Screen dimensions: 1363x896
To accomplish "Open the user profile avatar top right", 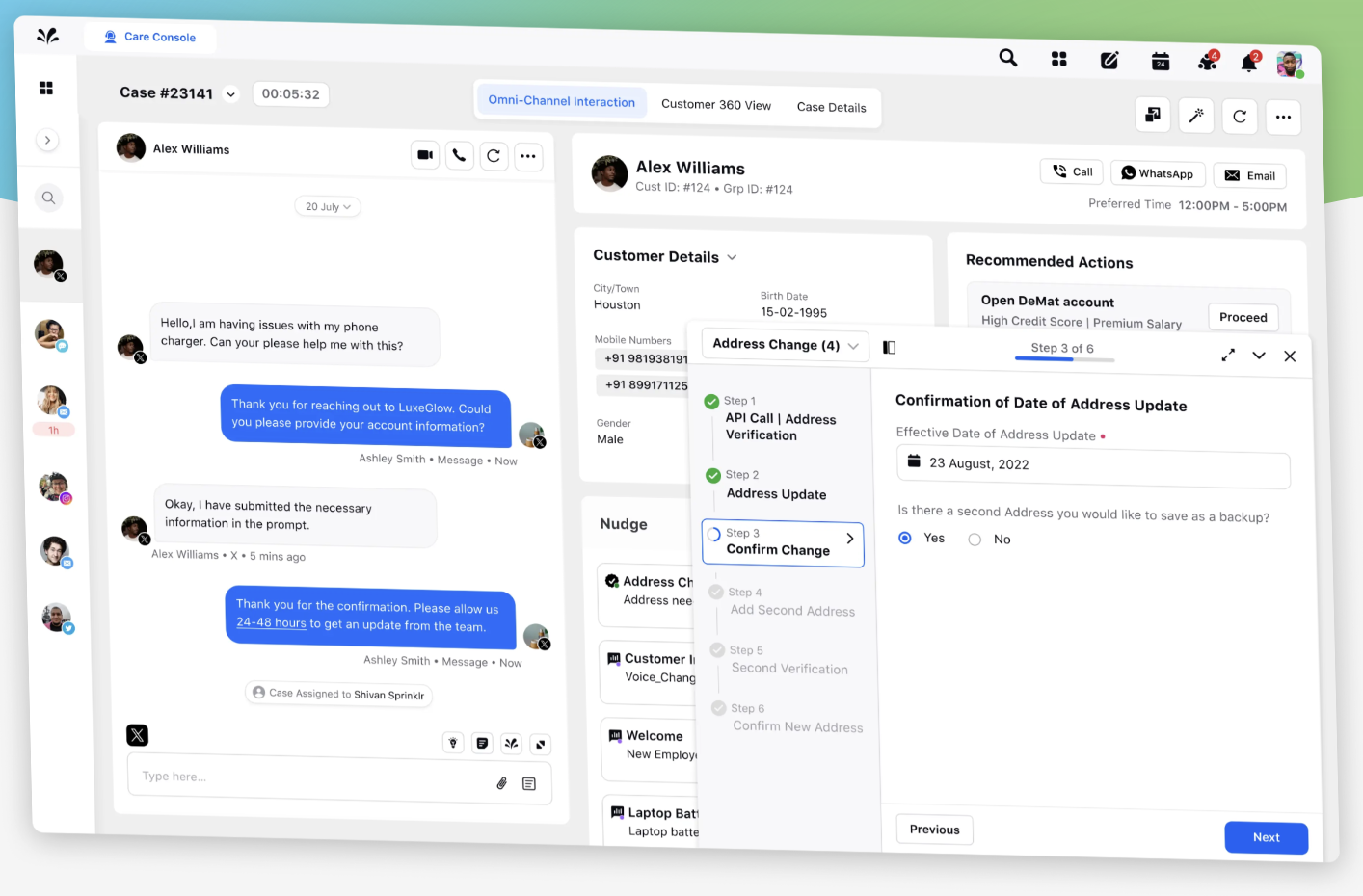I will click(x=1290, y=64).
